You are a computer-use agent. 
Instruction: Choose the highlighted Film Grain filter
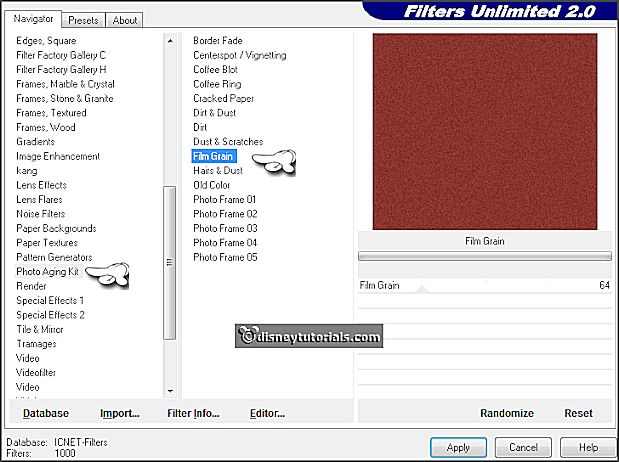pos(214,156)
